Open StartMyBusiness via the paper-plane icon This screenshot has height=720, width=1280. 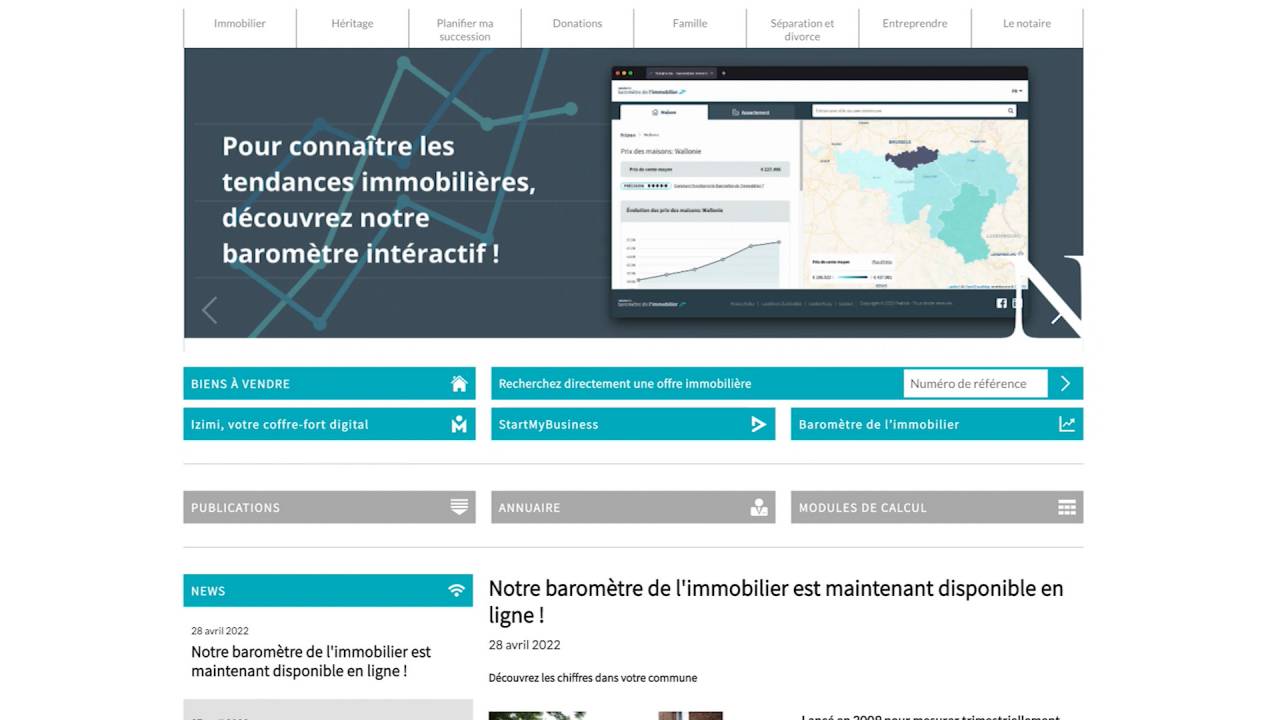pos(758,423)
